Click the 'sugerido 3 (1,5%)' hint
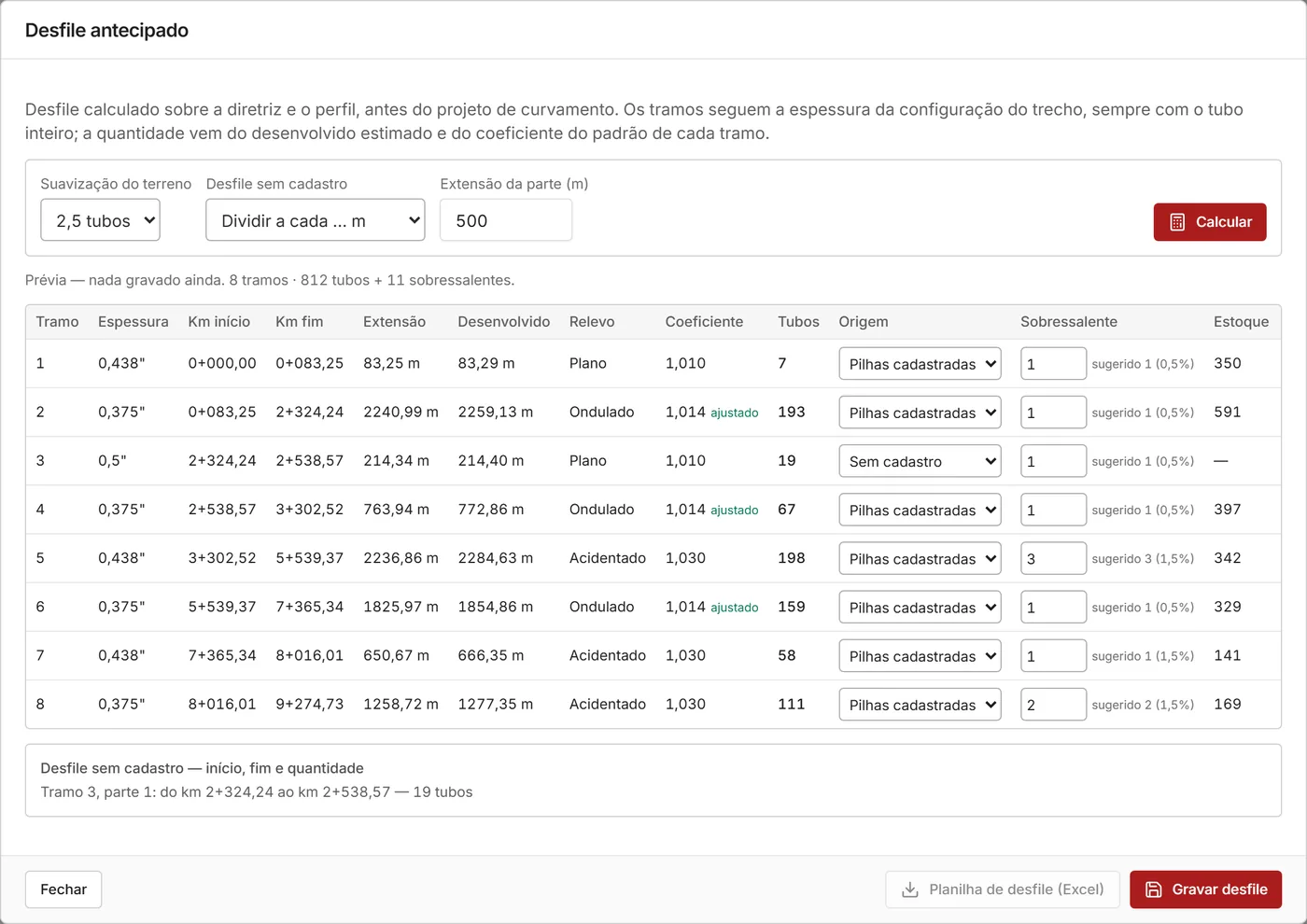Image resolution: width=1307 pixels, height=924 pixels. click(1143, 558)
